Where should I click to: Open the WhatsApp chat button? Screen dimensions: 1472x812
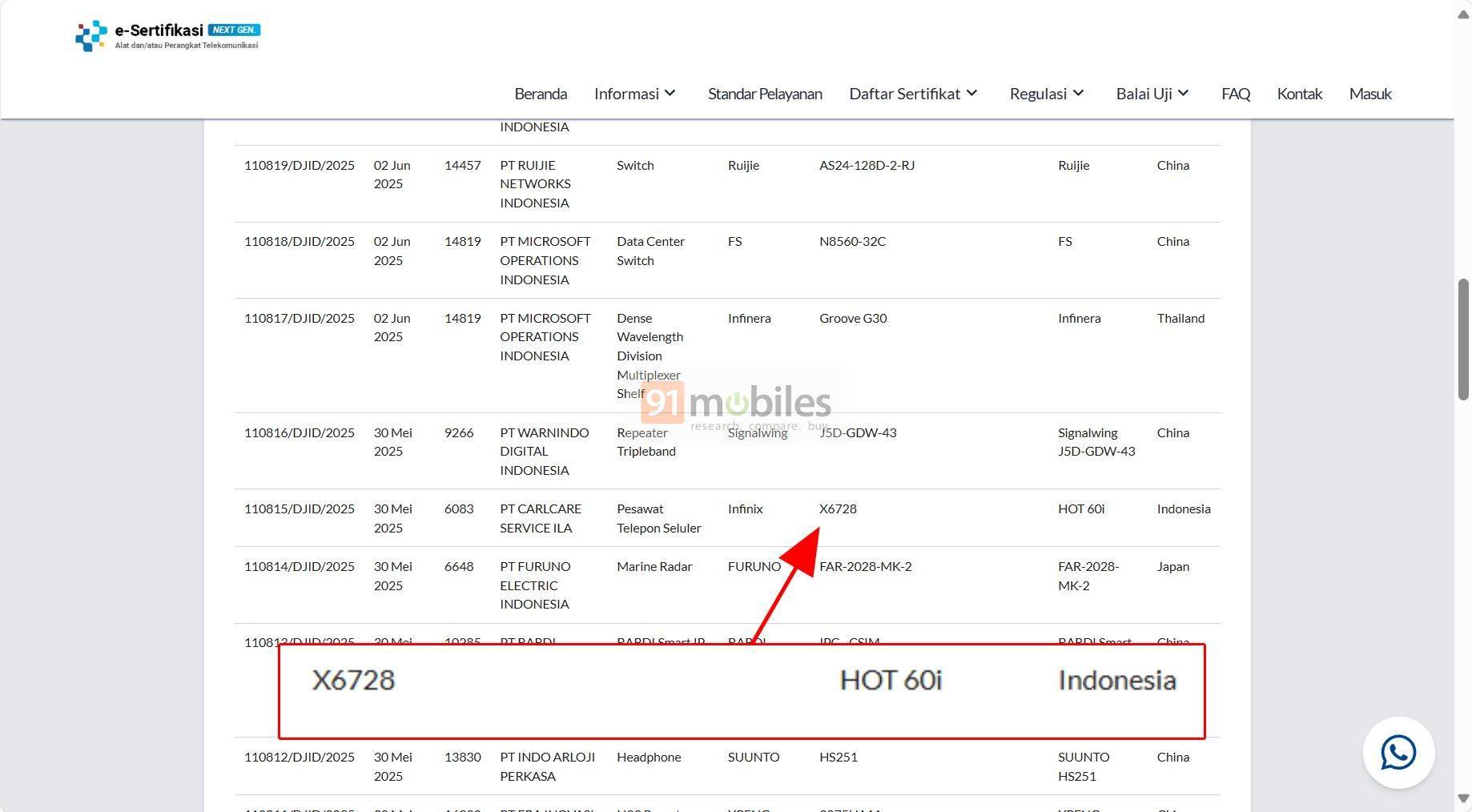point(1398,753)
